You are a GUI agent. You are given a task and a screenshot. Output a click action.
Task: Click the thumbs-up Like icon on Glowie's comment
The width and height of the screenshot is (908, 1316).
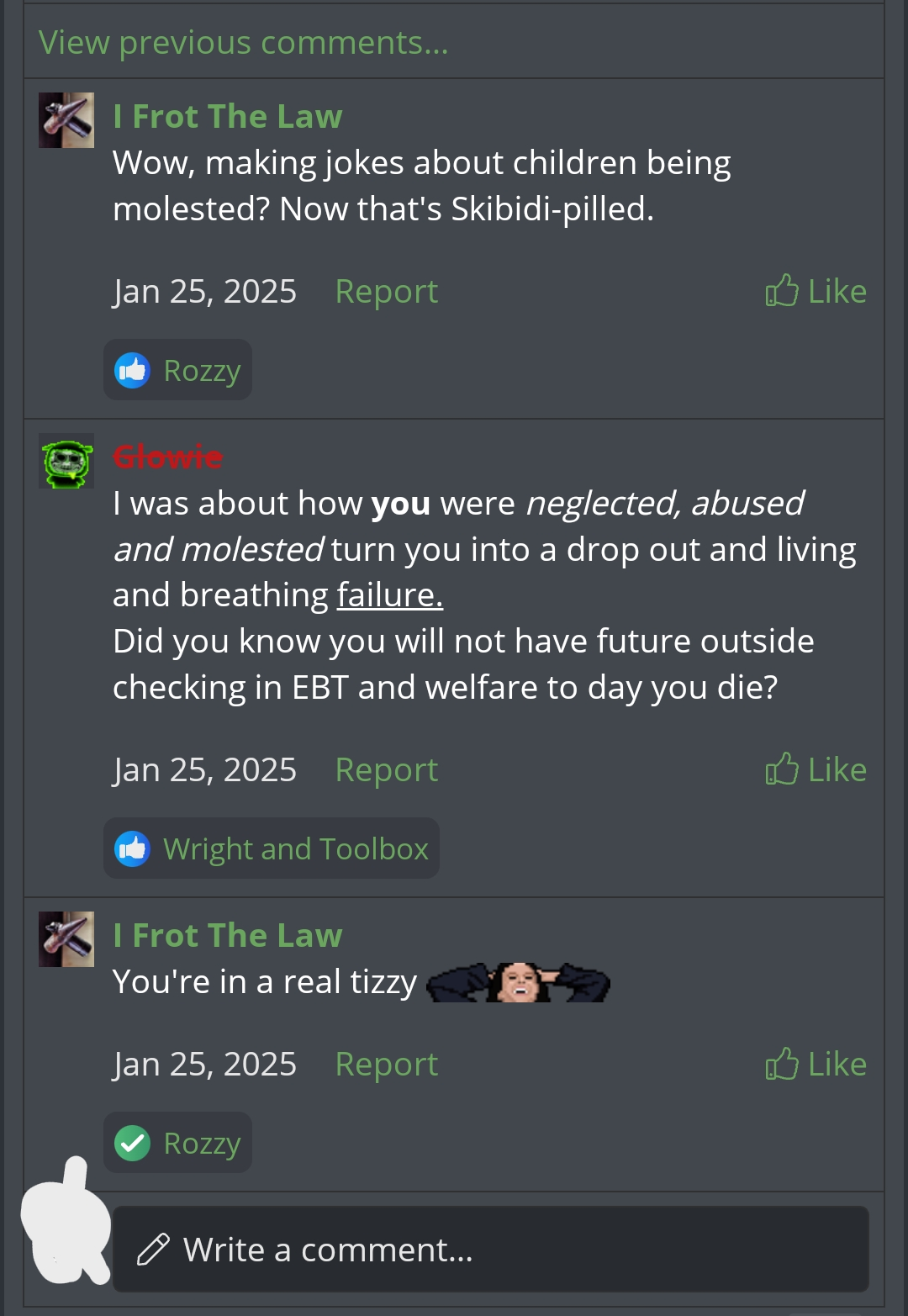783,768
